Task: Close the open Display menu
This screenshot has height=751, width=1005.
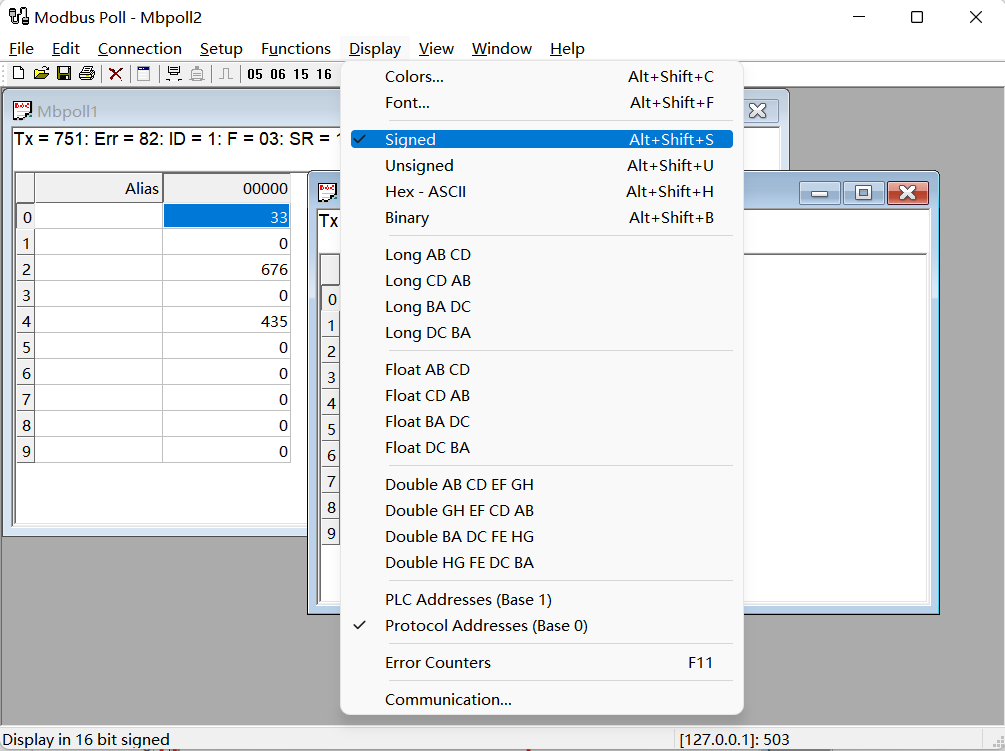Action: [375, 49]
